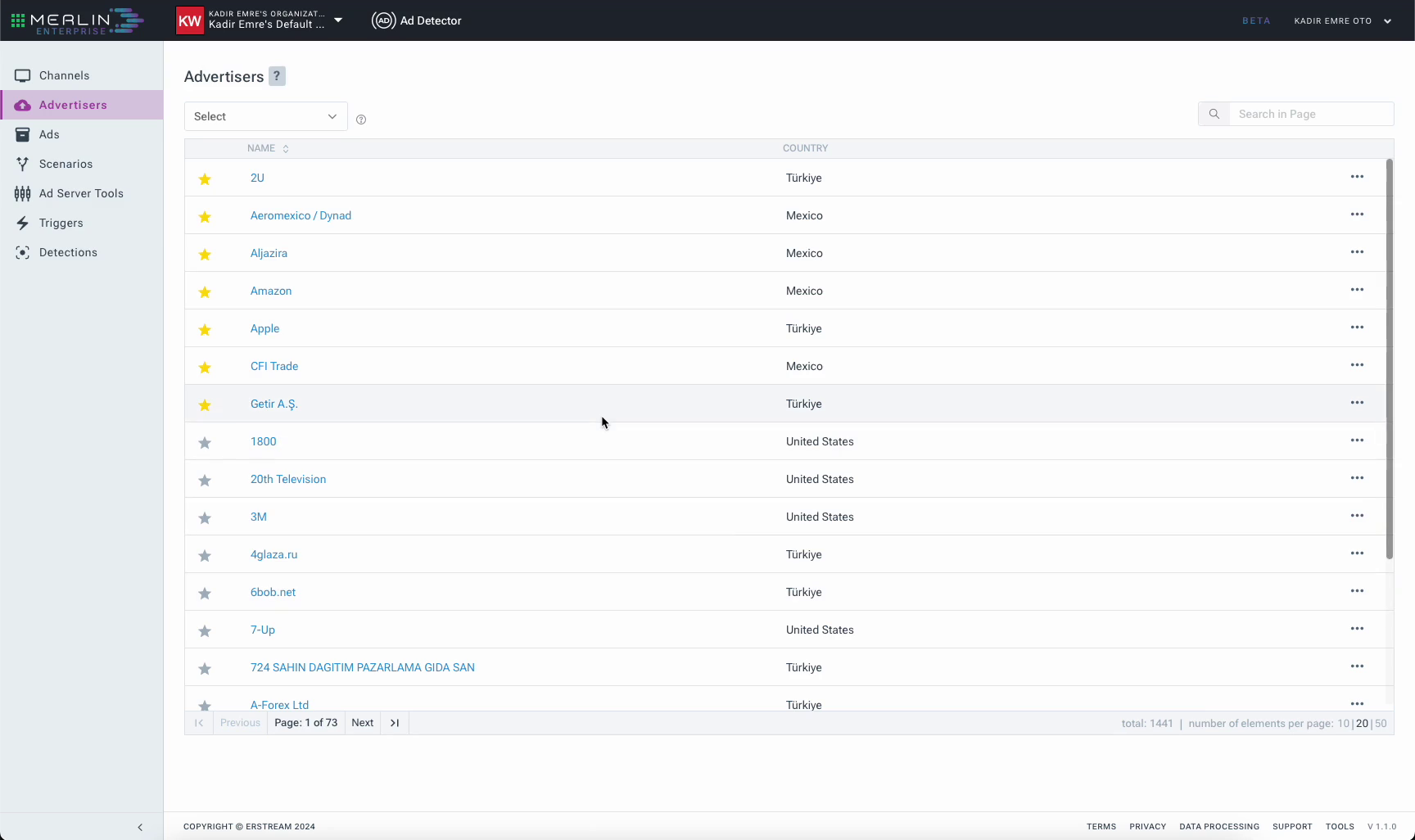Open Channels in the sidebar
The width and height of the screenshot is (1415, 840).
(82, 75)
